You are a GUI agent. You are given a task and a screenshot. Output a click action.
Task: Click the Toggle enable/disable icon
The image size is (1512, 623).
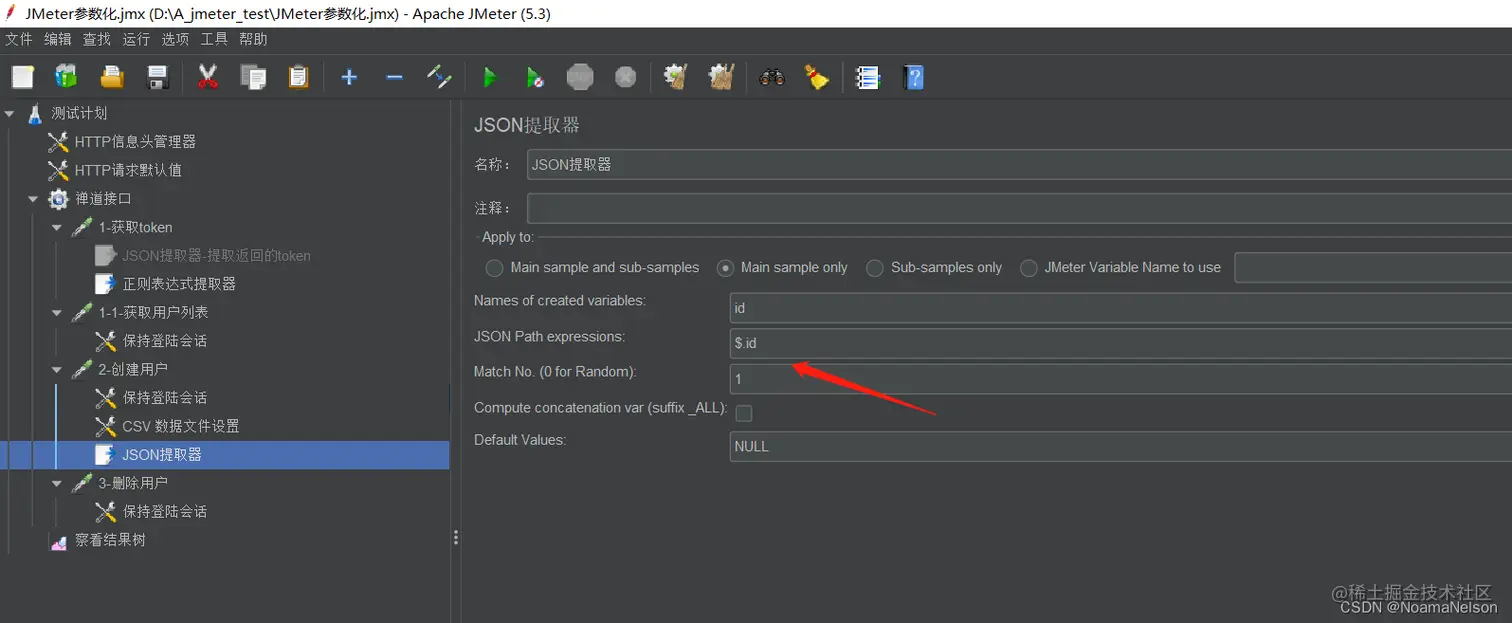coord(439,77)
